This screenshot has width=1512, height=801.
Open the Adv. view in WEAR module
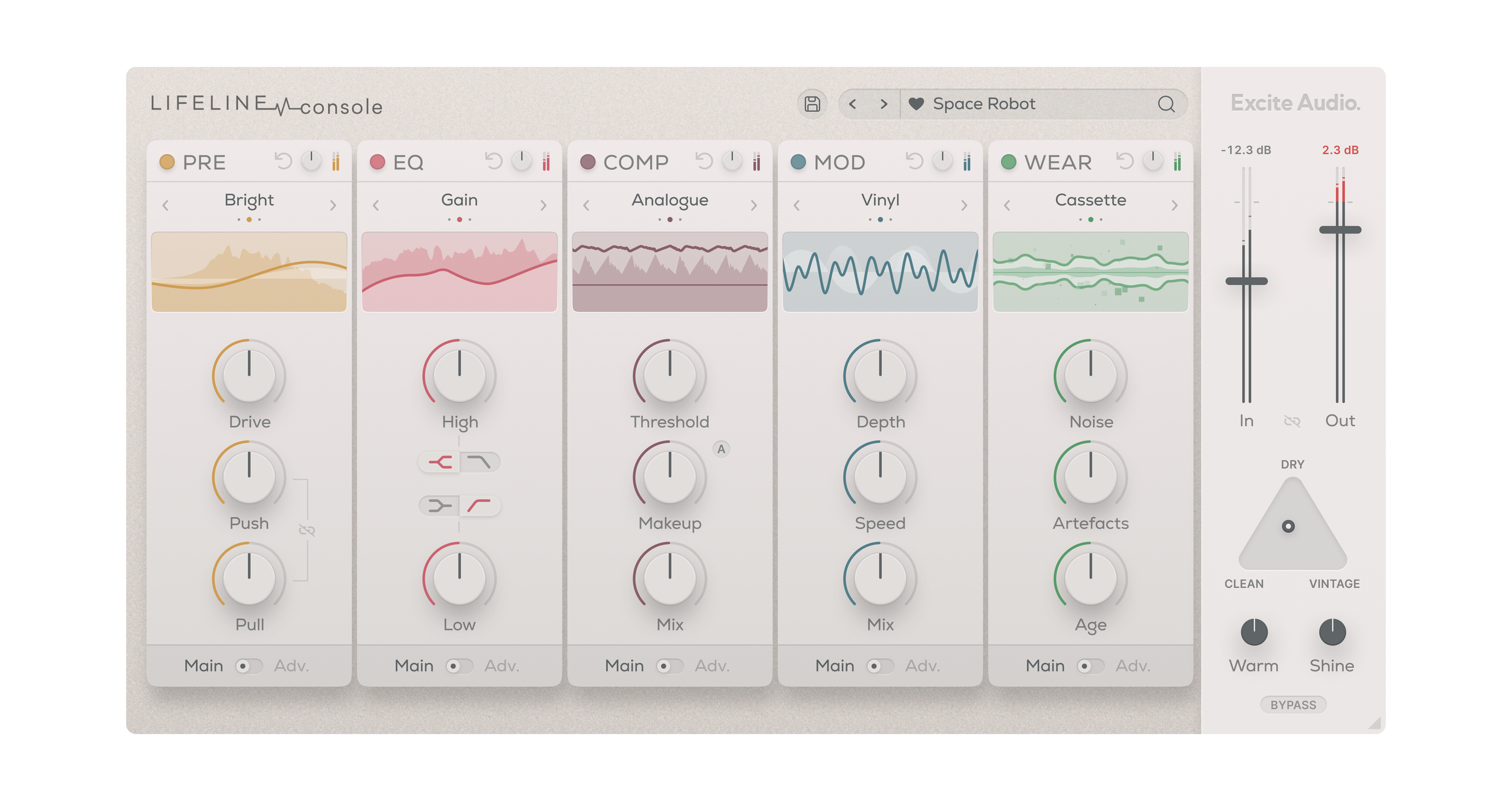[1132, 666]
